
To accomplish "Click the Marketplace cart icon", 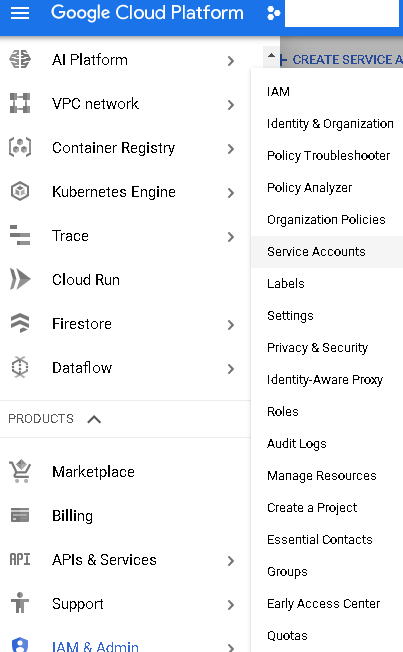I will [x=20, y=471].
